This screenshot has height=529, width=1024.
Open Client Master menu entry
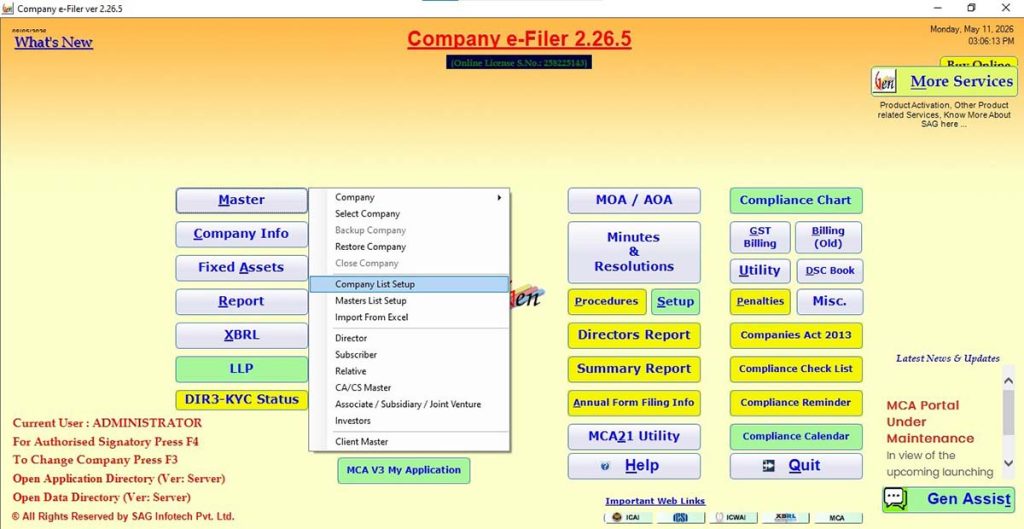[409, 441]
